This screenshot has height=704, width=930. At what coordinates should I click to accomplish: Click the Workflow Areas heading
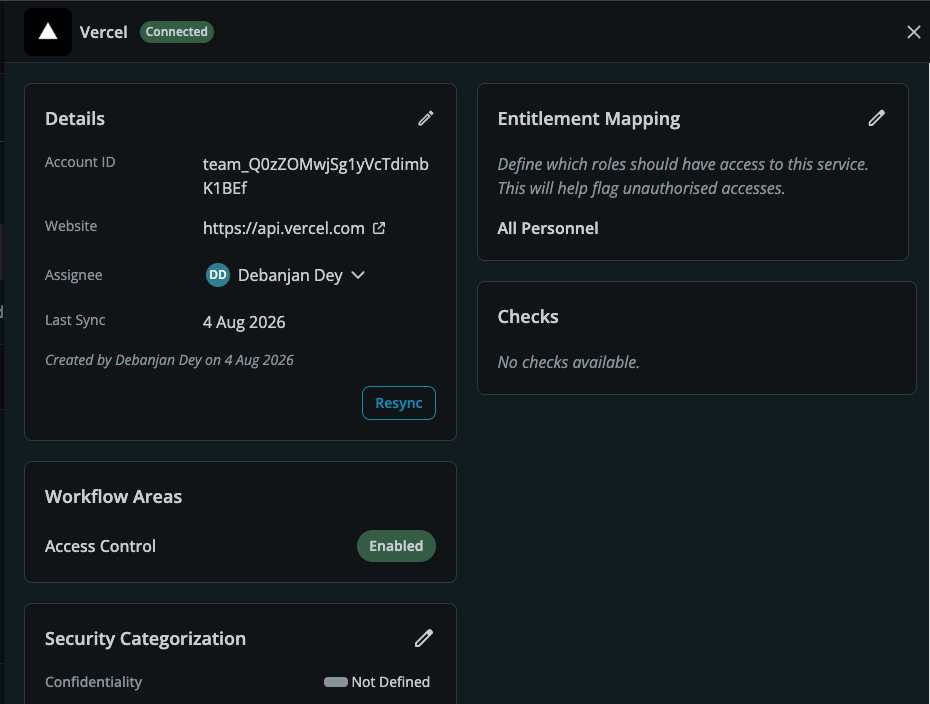pyautogui.click(x=113, y=496)
